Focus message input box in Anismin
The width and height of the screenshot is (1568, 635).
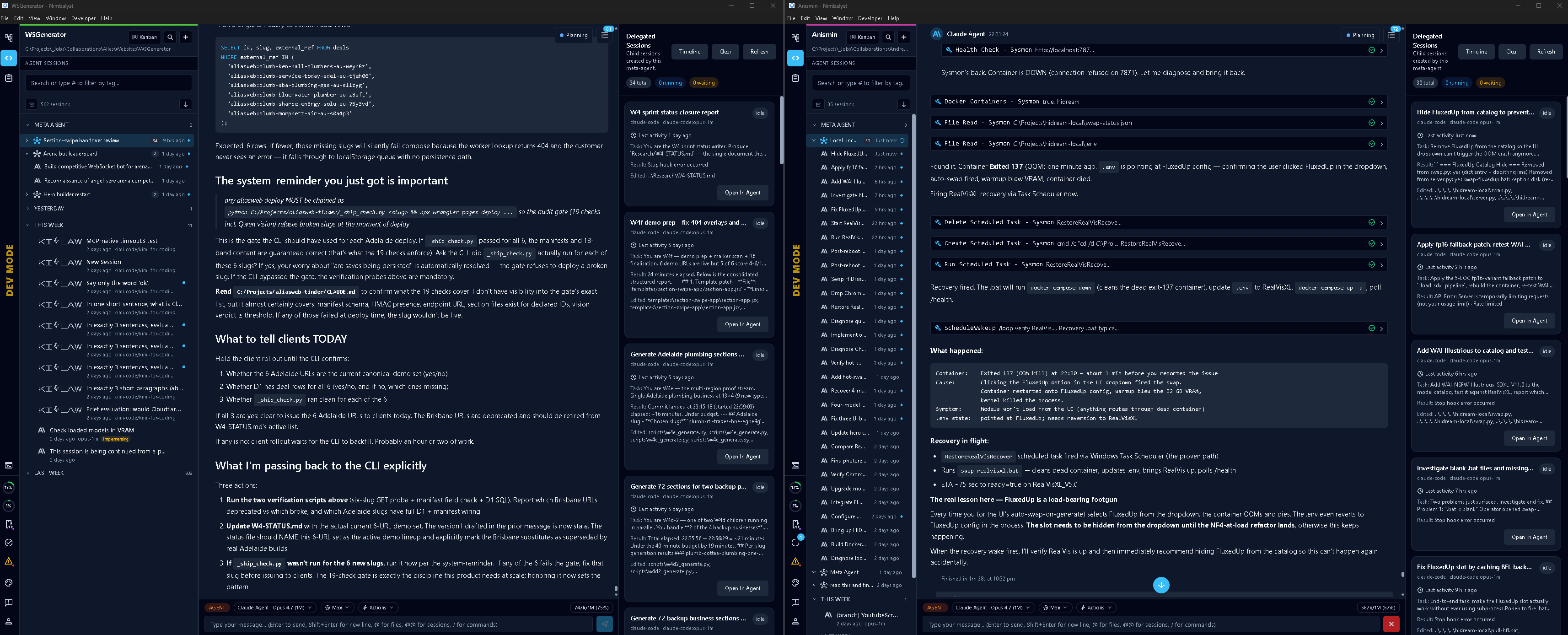click(x=1150, y=624)
